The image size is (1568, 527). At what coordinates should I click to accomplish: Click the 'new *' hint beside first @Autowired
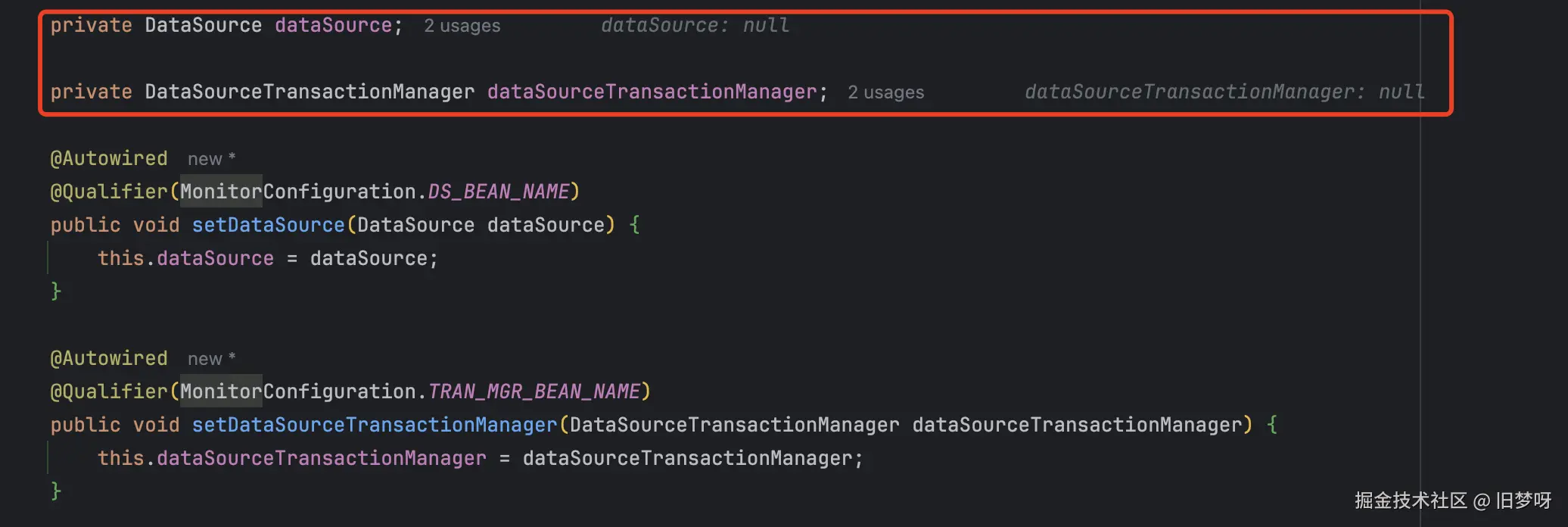[211, 159]
